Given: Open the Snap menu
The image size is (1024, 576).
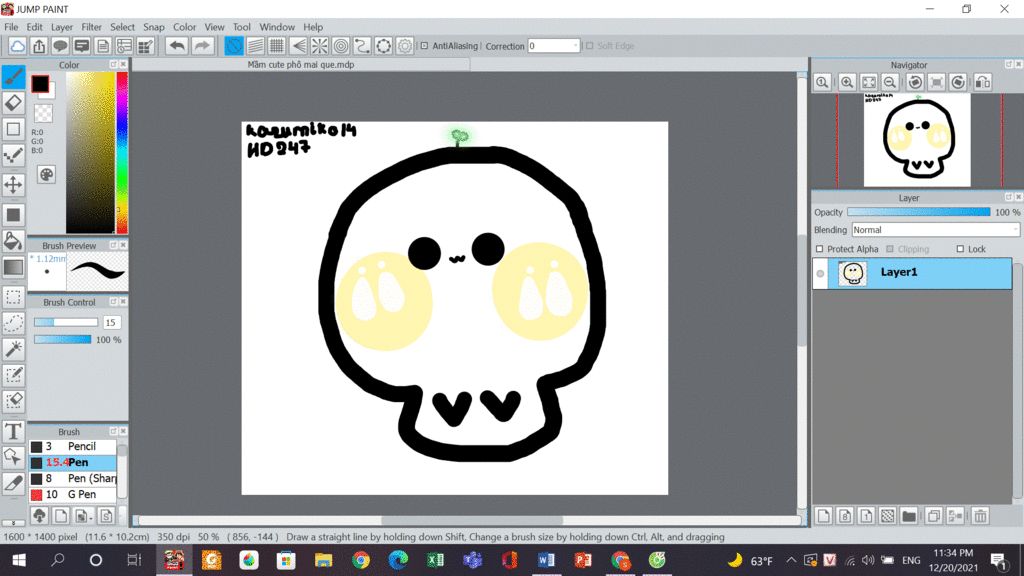Looking at the screenshot, I should (153, 27).
